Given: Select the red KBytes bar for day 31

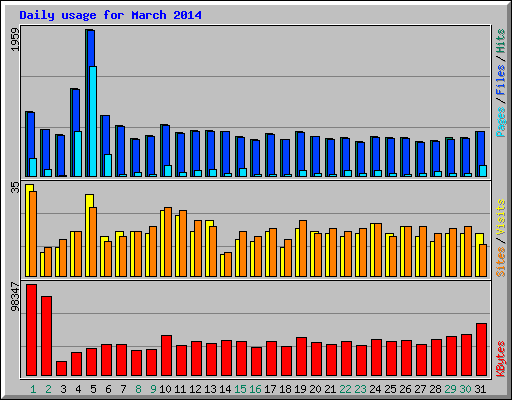Looking at the screenshot, I should click(x=482, y=350).
